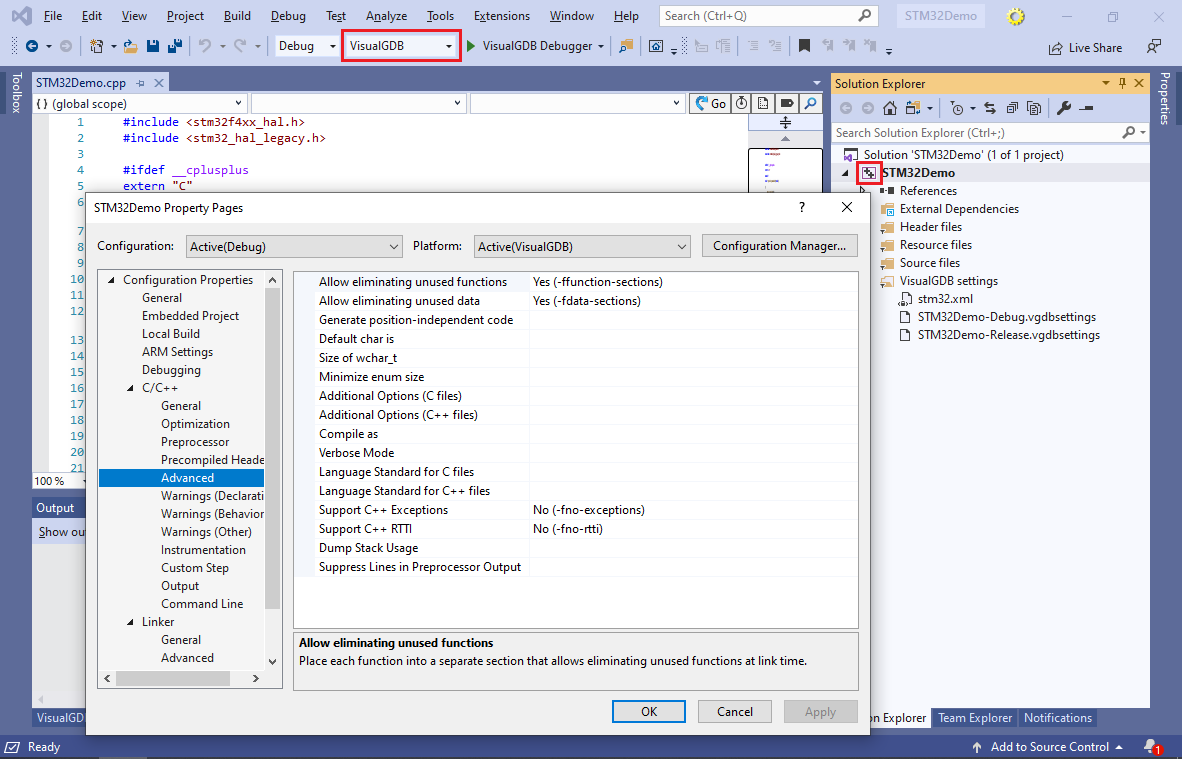
Task: Click the Home icon in Solution Explorer
Action: pos(890,109)
